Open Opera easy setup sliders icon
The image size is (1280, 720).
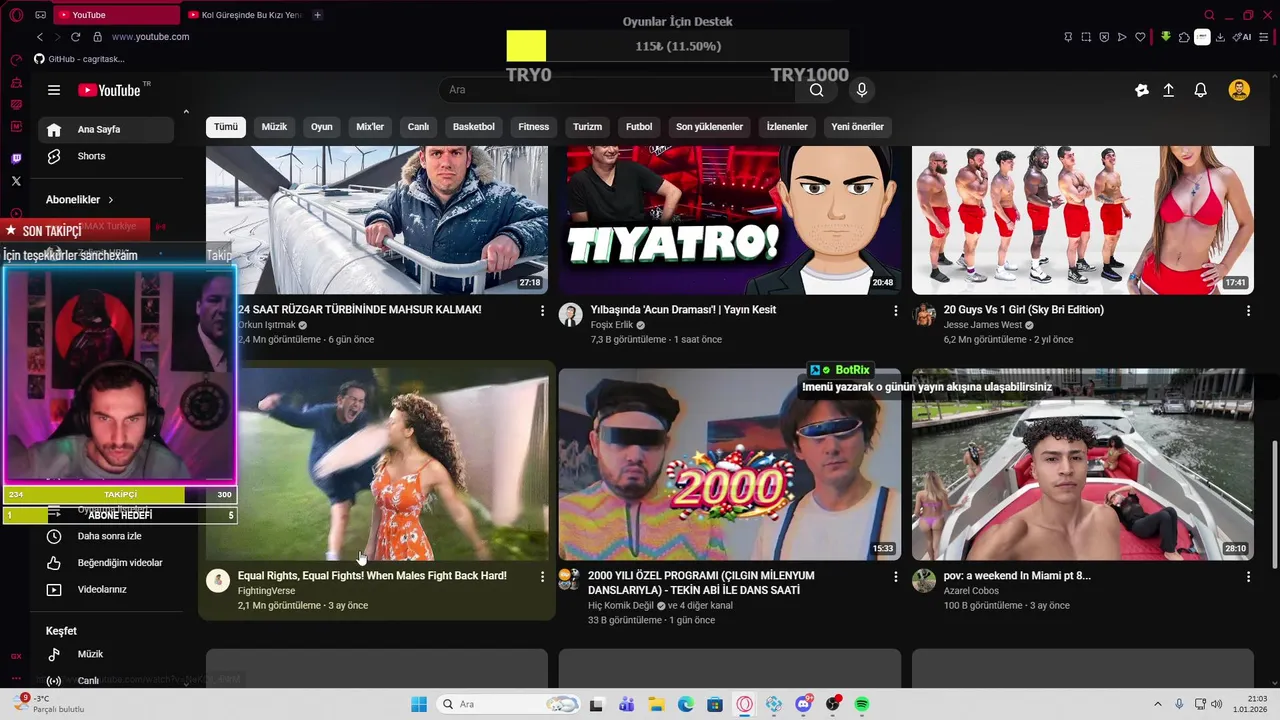coord(1266,37)
